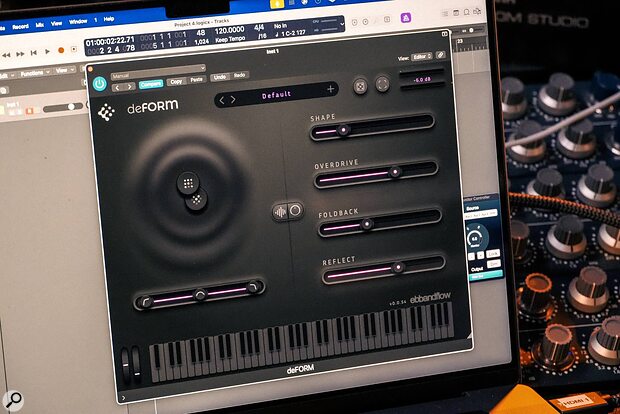The height and width of the screenshot is (414, 620).
Task: Click the purple icon in Logic's toolbar
Action: click(405, 18)
